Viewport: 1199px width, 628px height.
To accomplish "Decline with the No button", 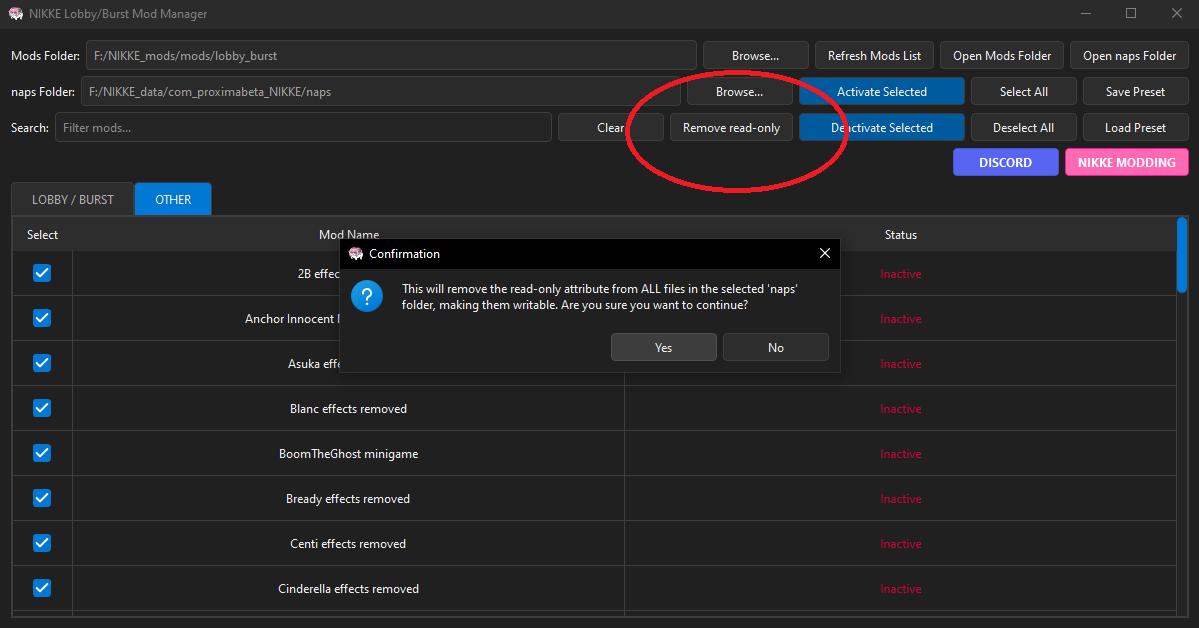I will [775, 347].
